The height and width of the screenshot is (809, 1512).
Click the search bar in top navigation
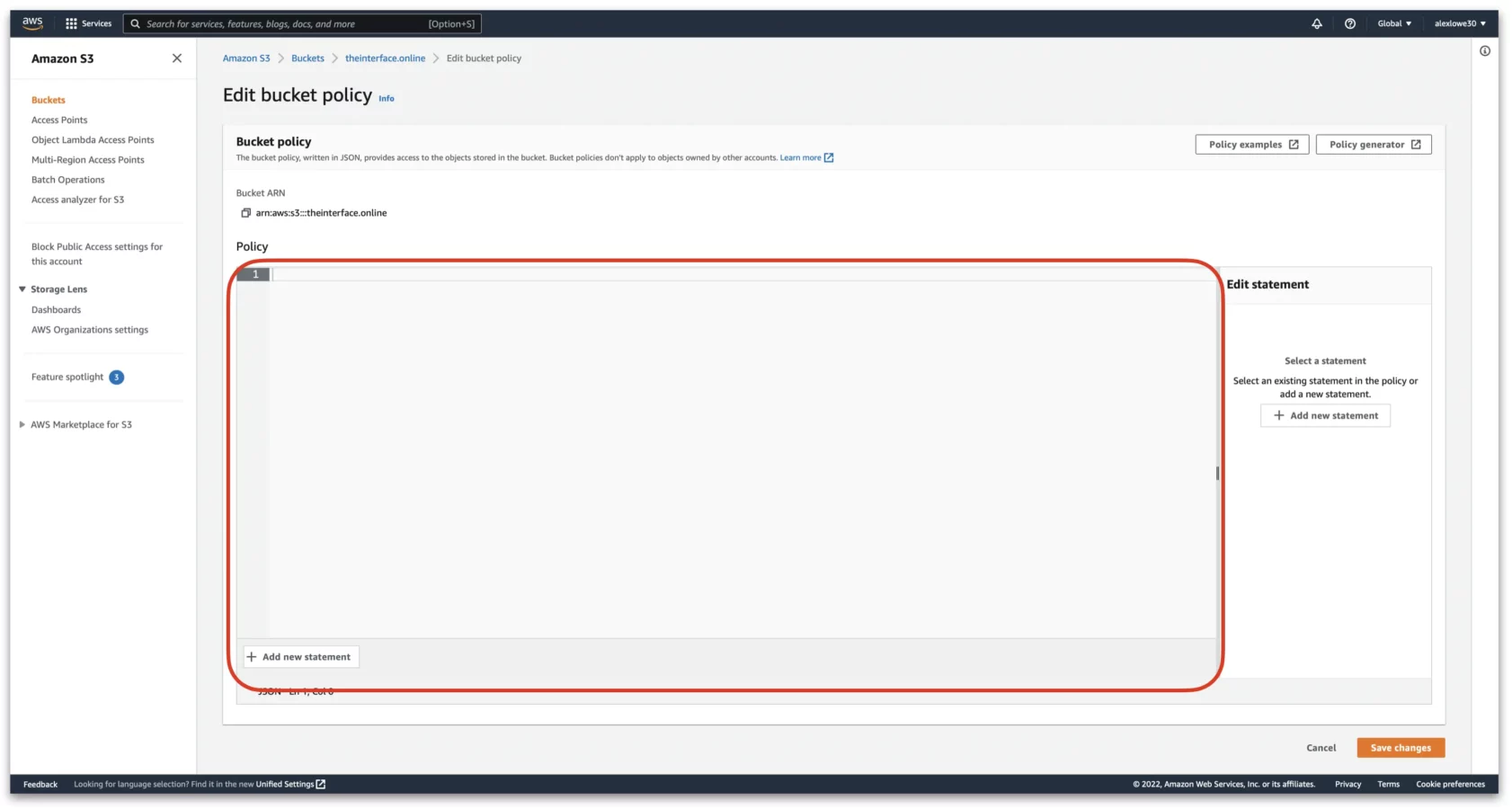tap(302, 23)
